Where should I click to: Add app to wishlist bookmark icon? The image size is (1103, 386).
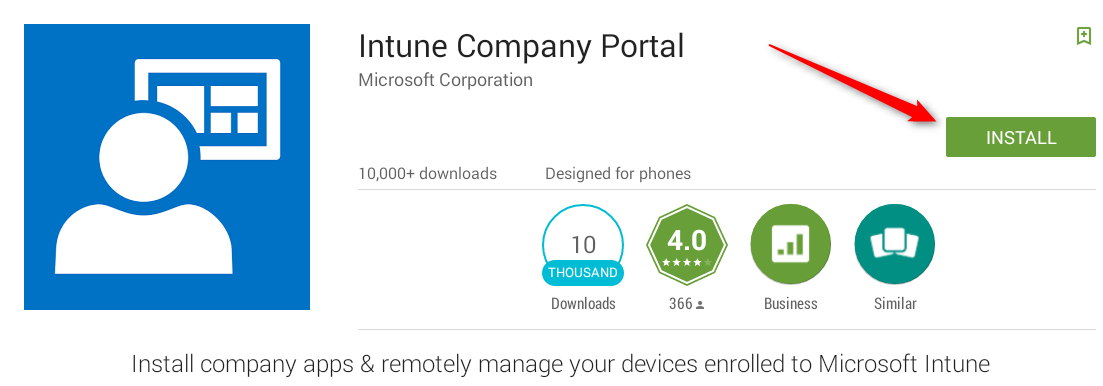(x=1084, y=36)
